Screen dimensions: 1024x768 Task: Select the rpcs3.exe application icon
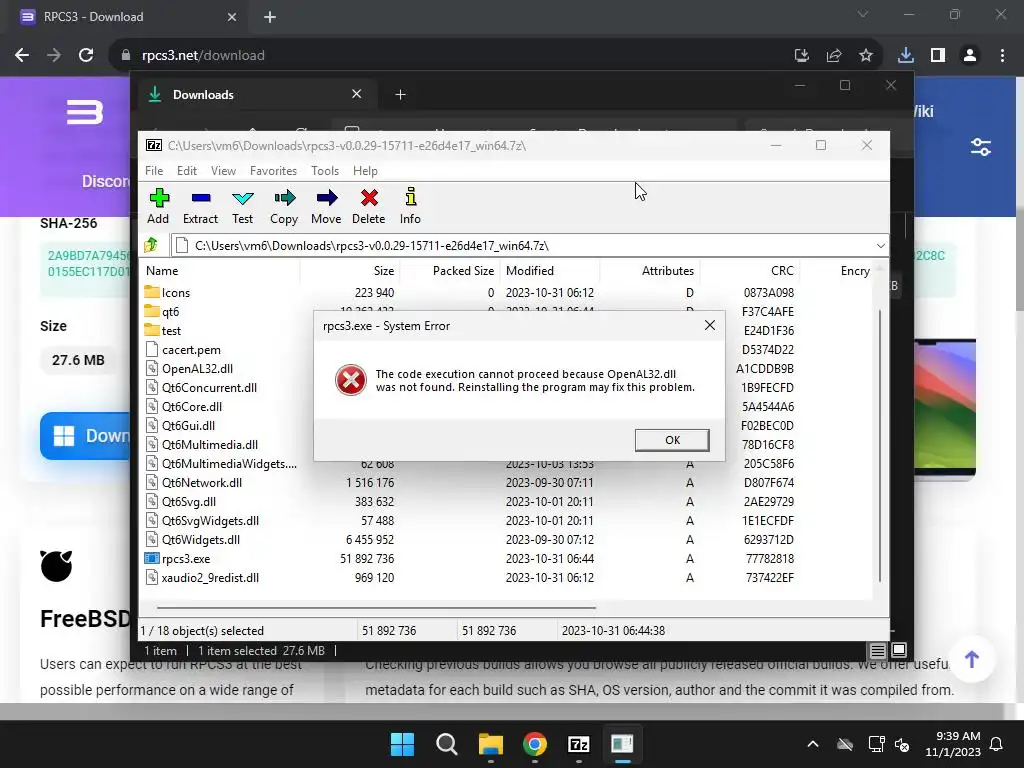click(x=152, y=558)
